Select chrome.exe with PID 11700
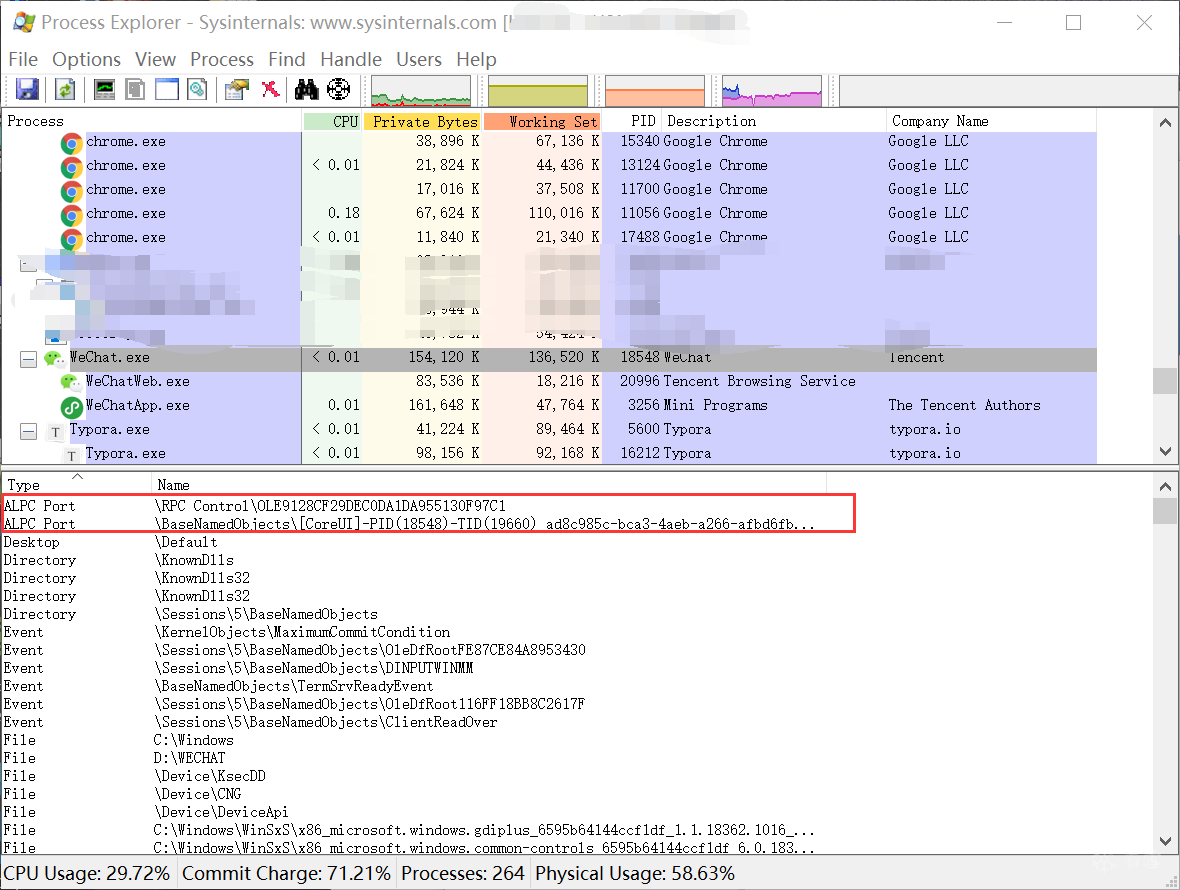 click(x=549, y=190)
